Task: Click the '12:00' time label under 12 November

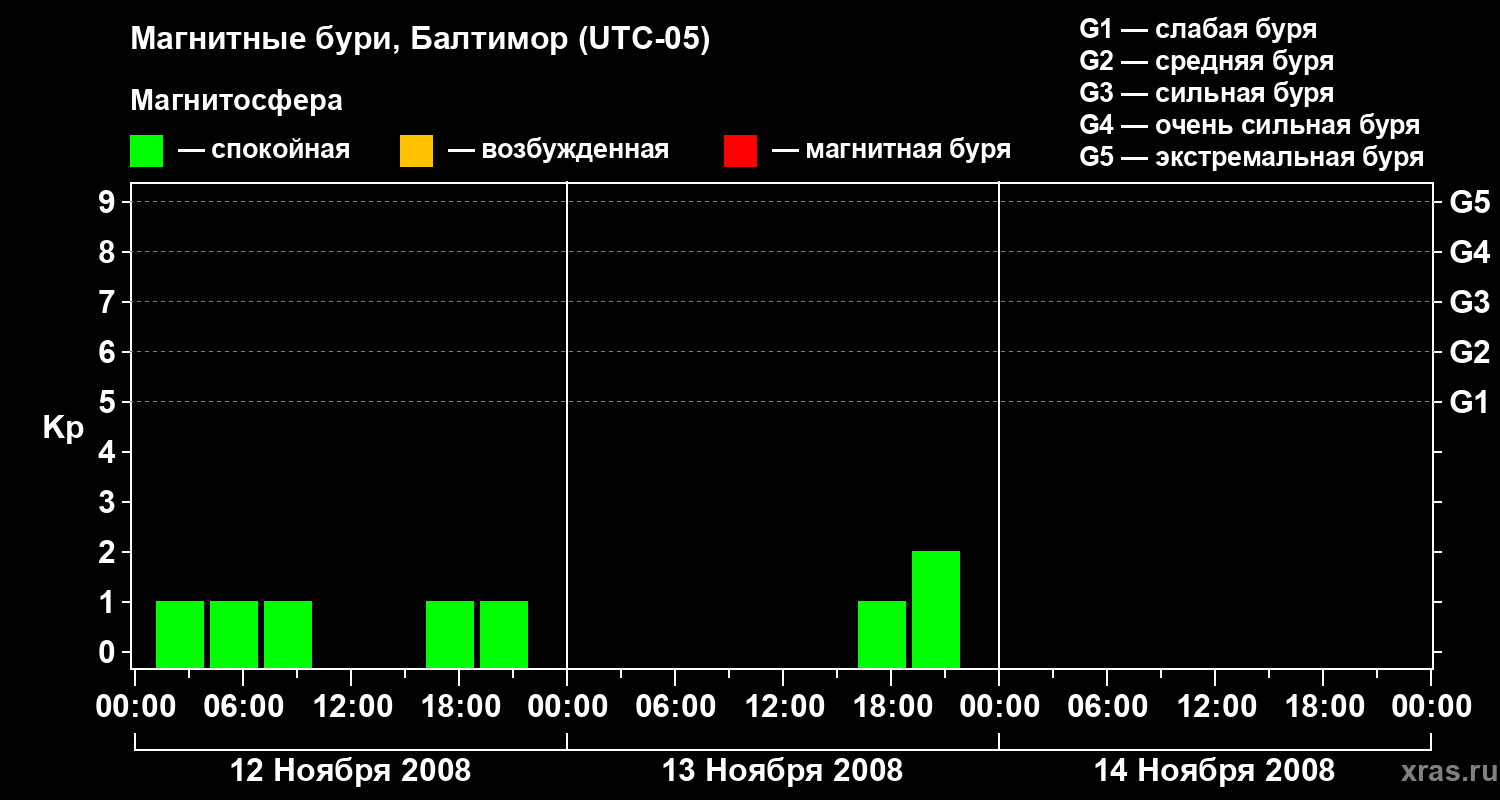Action: 351,707
